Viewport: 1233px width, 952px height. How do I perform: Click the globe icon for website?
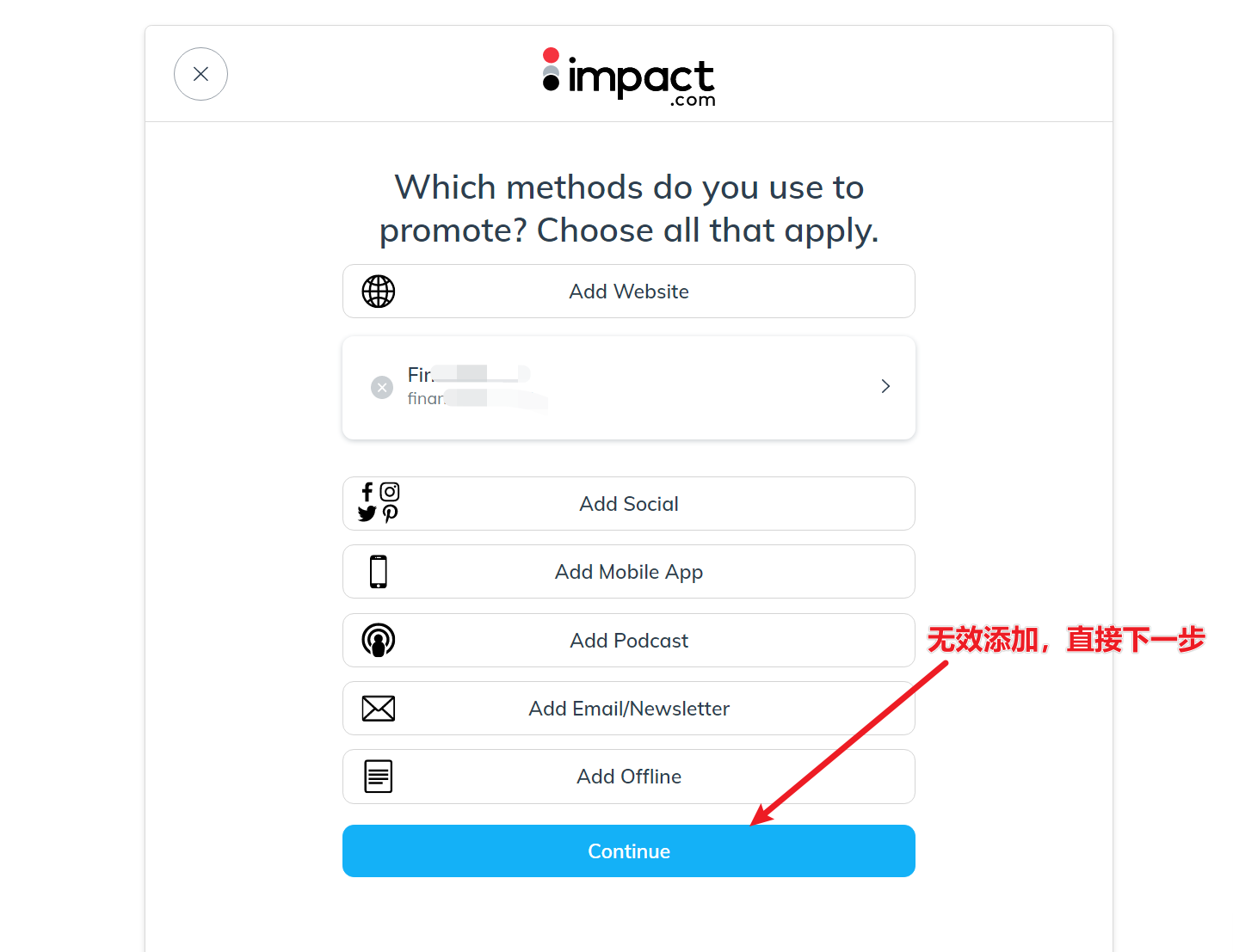[379, 292]
